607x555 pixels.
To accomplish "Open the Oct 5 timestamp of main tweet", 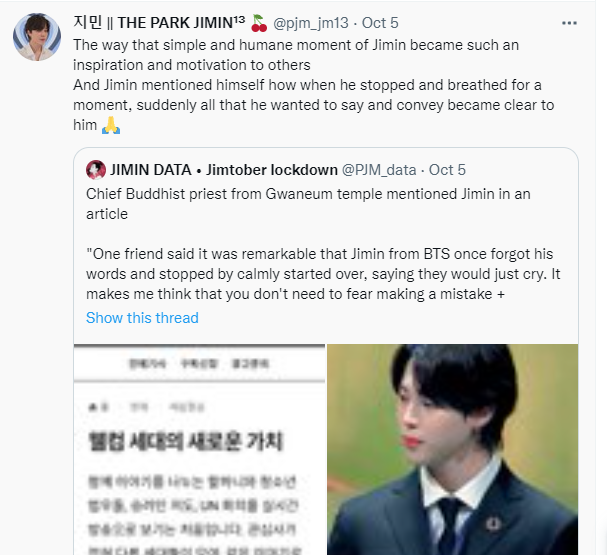I will [x=380, y=23].
